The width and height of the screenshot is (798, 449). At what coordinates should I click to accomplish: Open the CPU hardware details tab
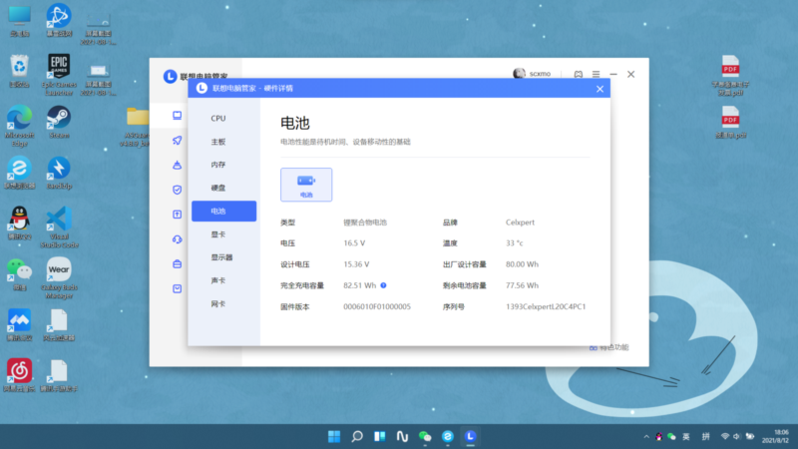point(218,118)
